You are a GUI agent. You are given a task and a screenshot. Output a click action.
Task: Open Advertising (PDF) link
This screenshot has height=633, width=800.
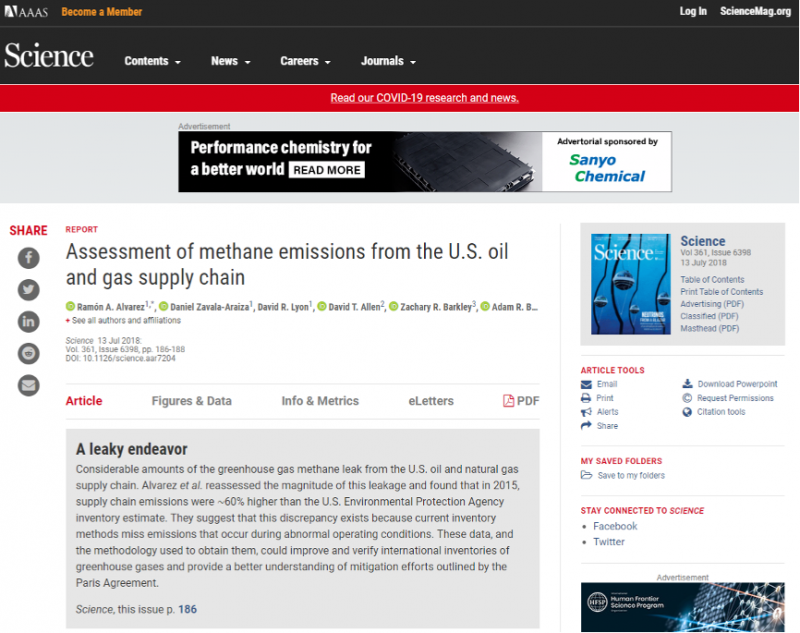(712, 304)
